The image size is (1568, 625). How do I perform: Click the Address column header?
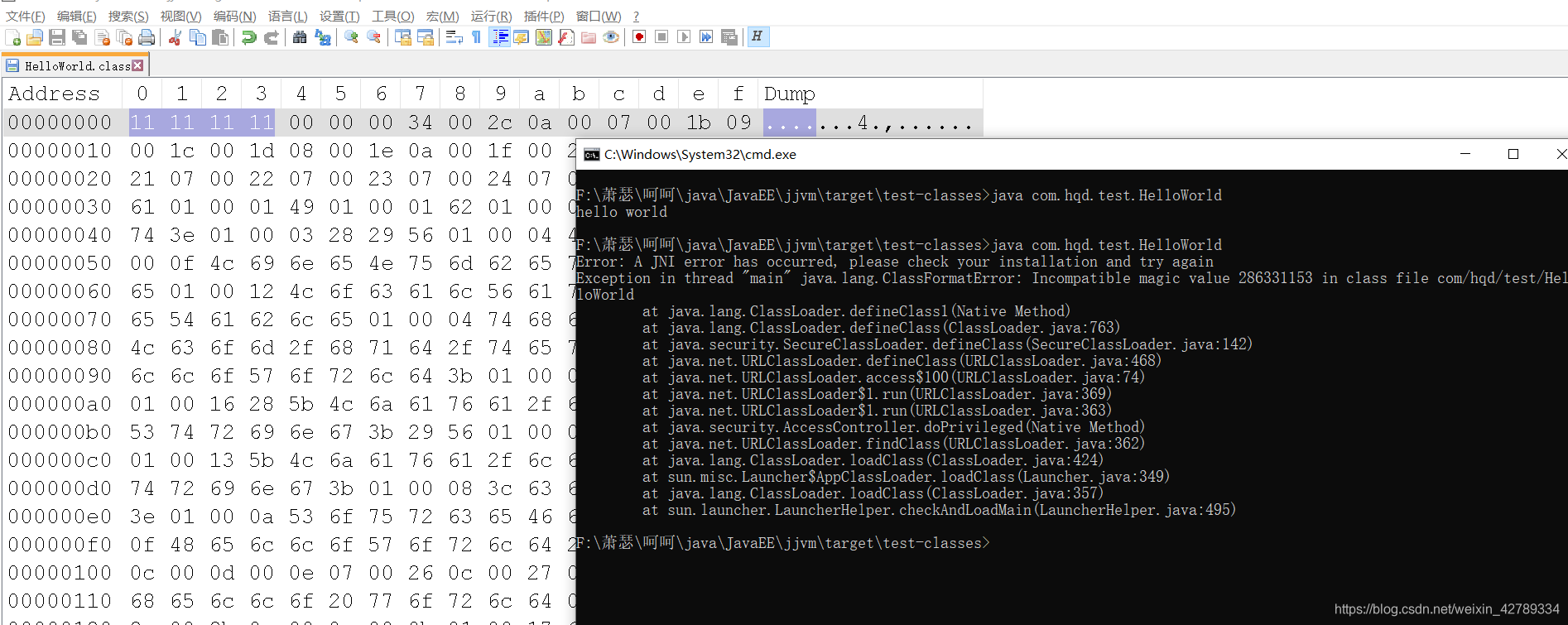click(x=54, y=94)
